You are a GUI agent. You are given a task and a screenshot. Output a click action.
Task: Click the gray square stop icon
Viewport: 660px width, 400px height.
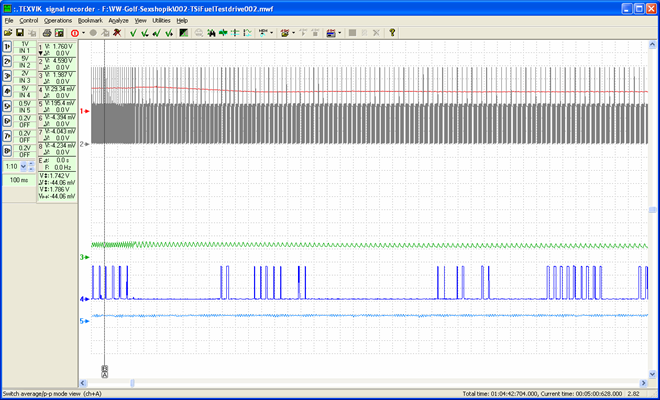(352, 32)
